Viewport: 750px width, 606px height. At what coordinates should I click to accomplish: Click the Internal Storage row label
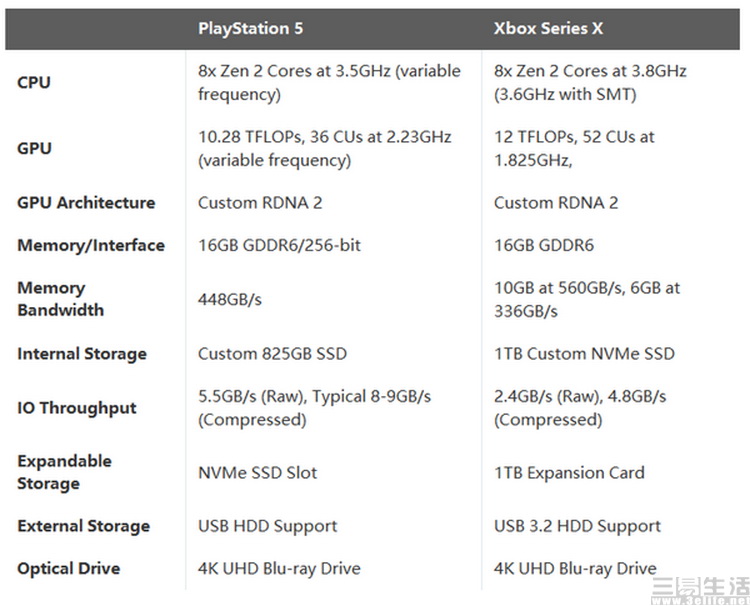(x=82, y=354)
